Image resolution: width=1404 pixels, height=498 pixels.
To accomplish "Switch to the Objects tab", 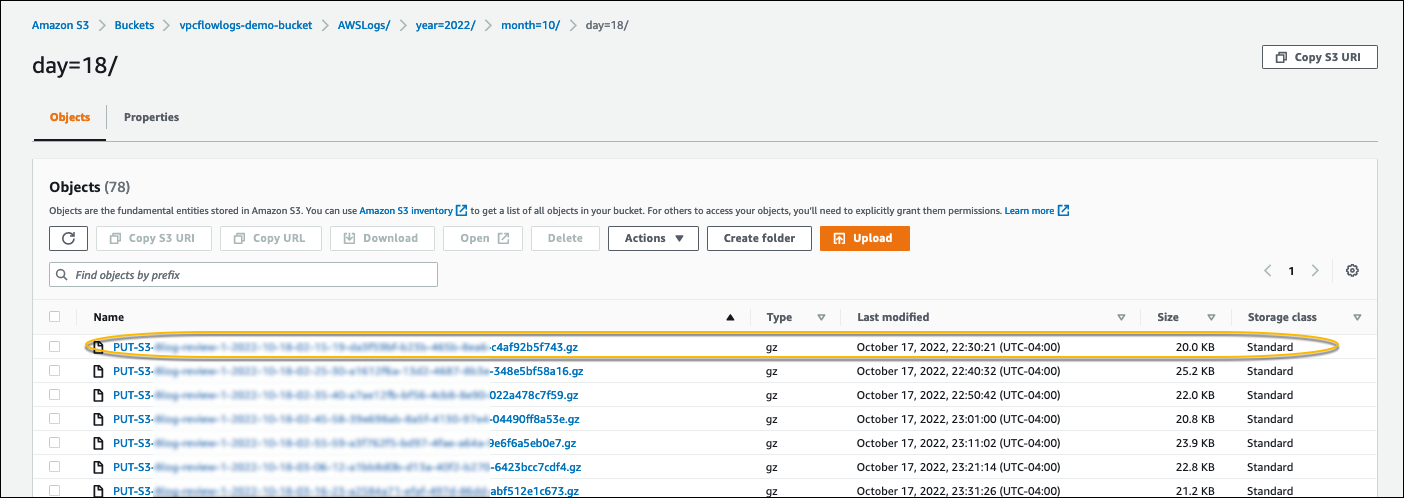I will point(70,117).
